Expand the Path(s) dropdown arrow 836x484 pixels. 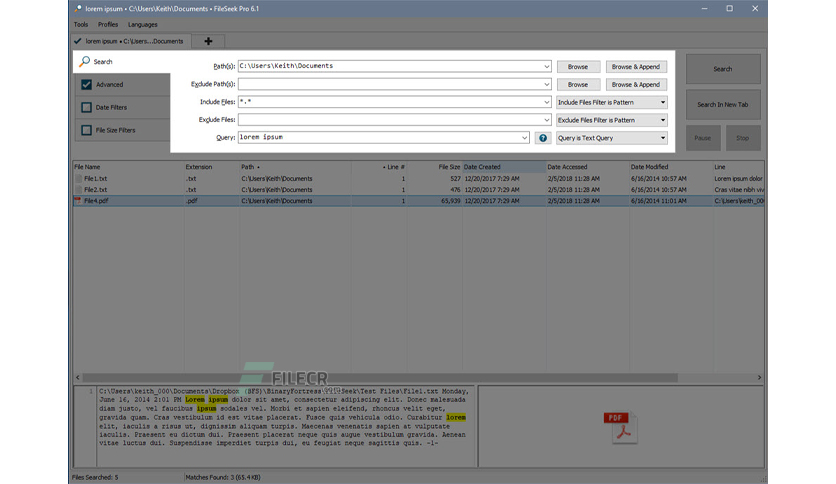click(546, 67)
